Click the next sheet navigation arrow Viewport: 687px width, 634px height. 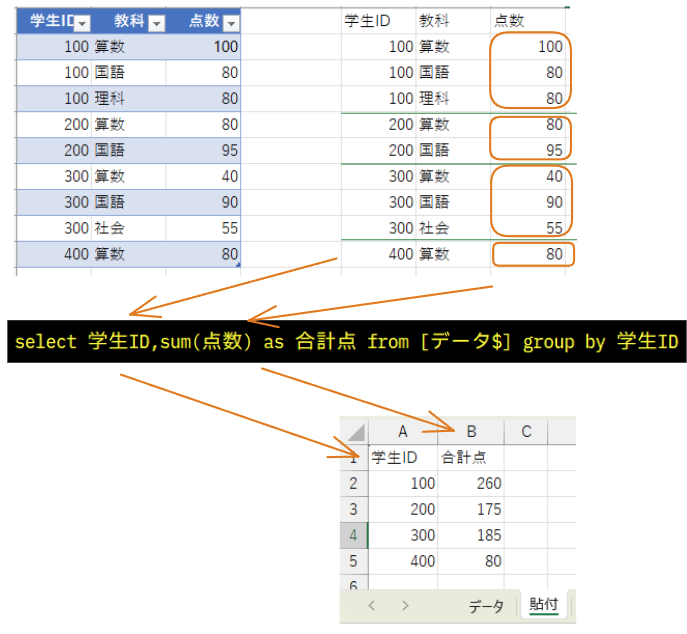click(x=405, y=606)
